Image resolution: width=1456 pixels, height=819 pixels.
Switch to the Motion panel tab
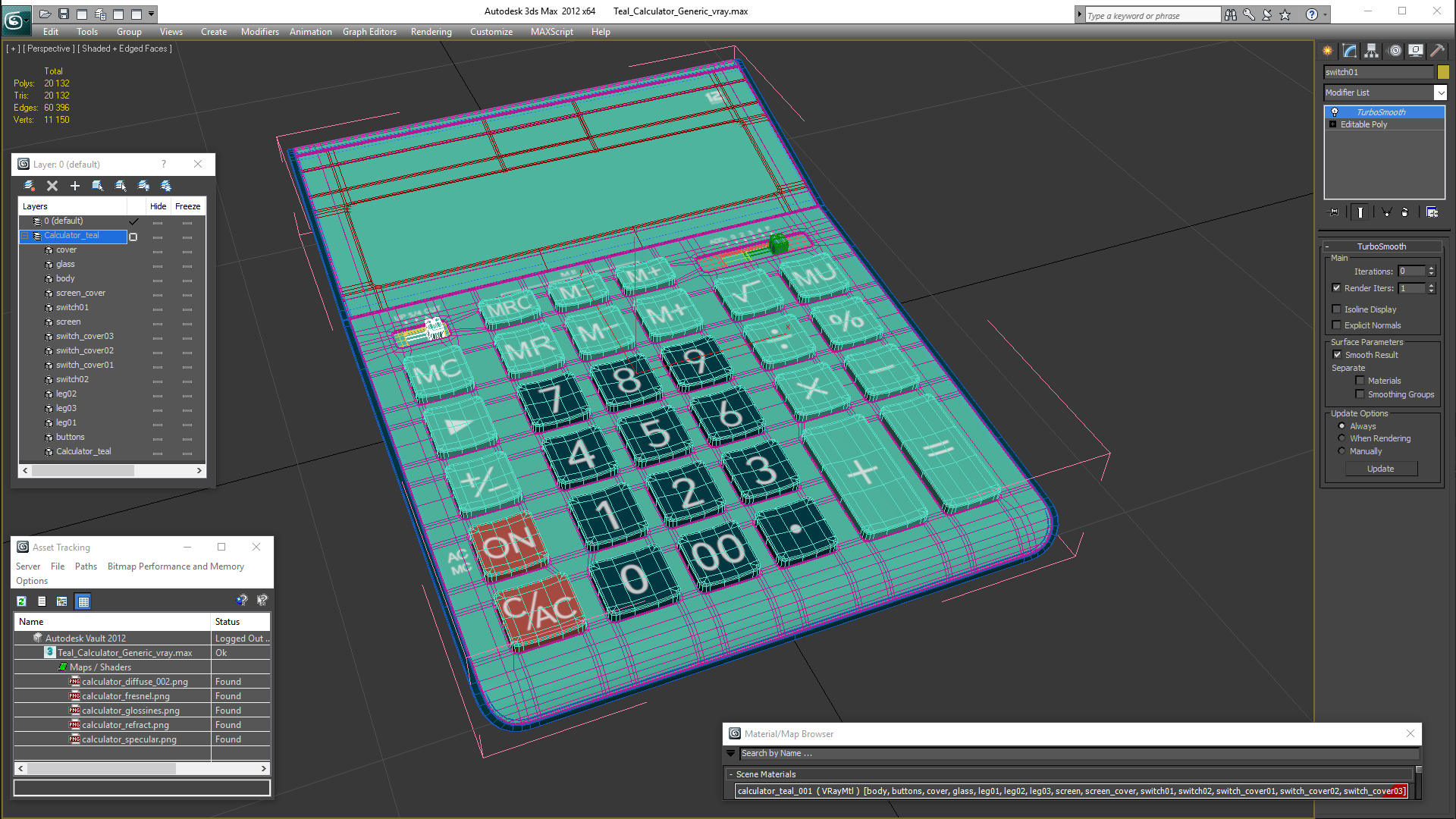pyautogui.click(x=1394, y=51)
